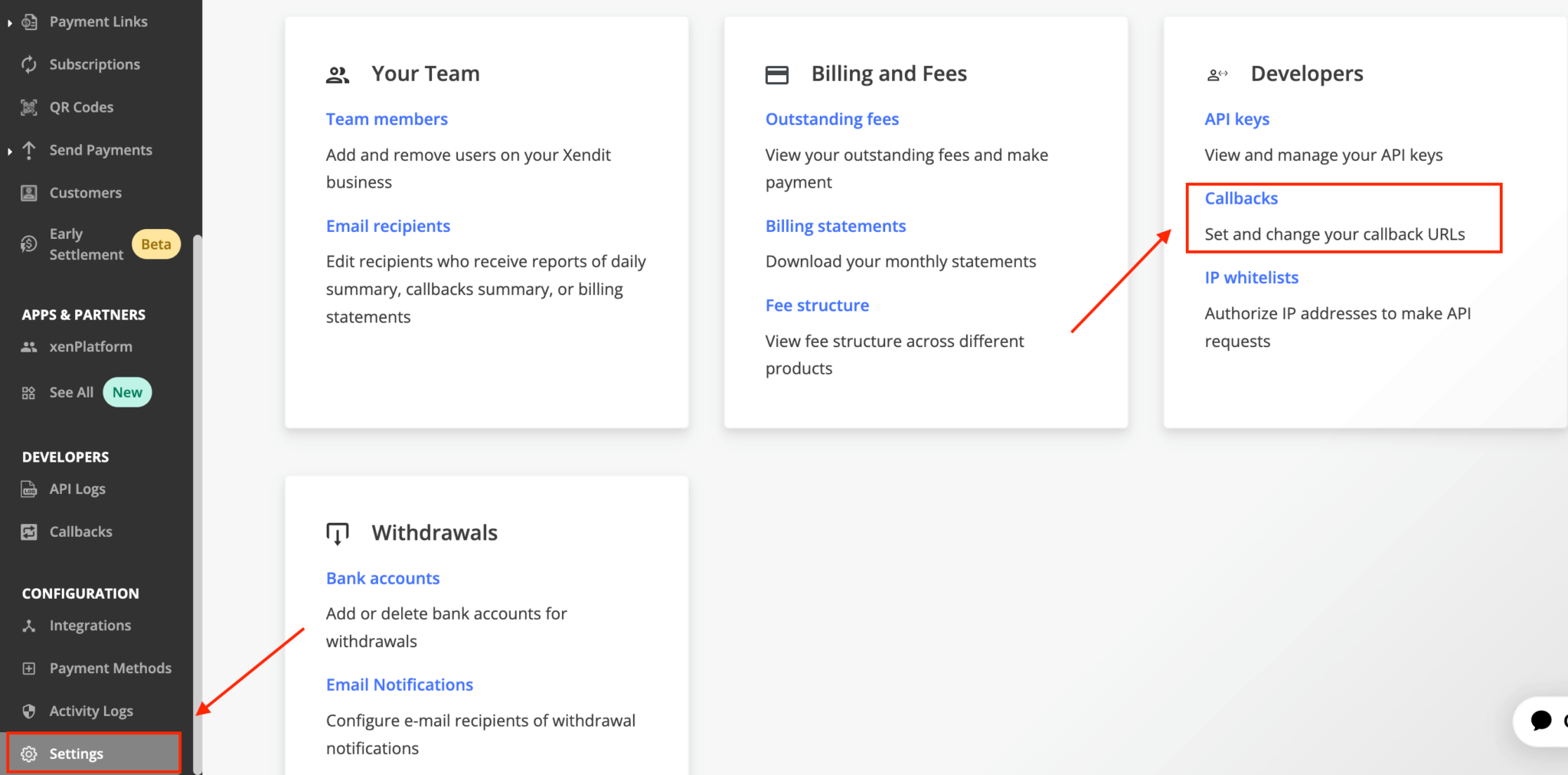Click the Subscriptions refresh icon
Viewport: 1568px width, 775px height.
point(29,64)
